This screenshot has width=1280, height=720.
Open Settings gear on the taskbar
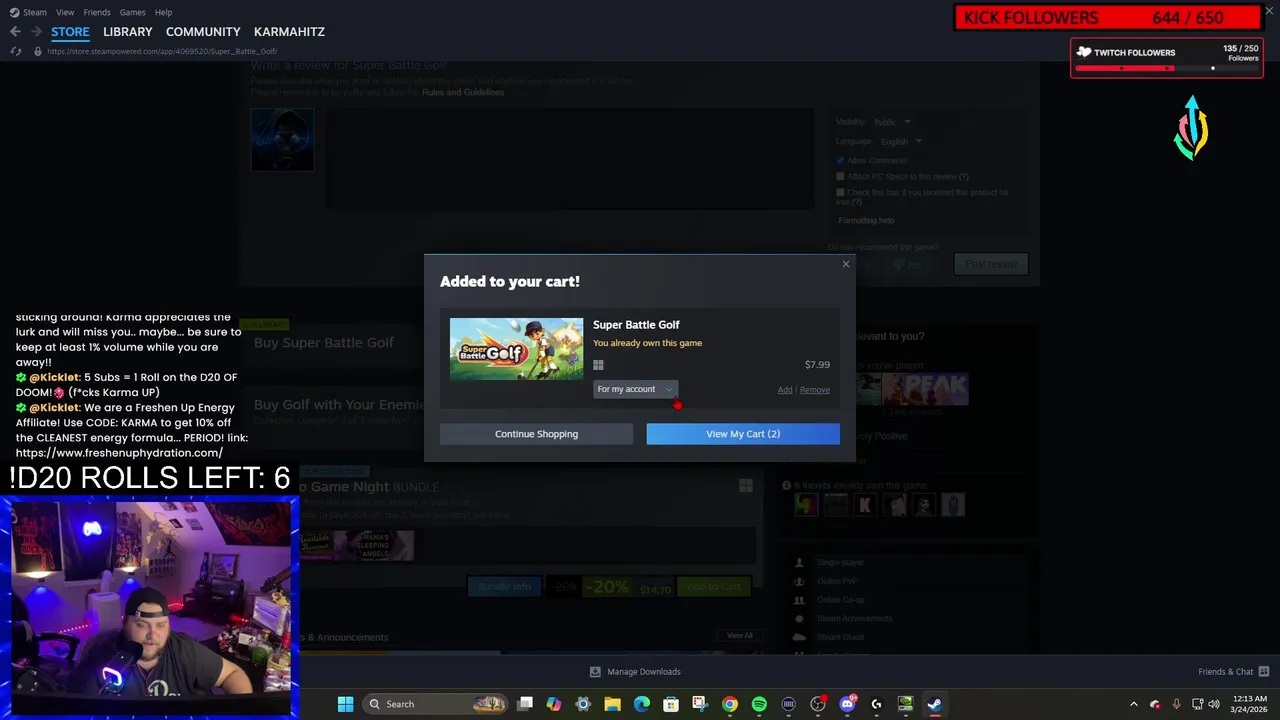[583, 704]
